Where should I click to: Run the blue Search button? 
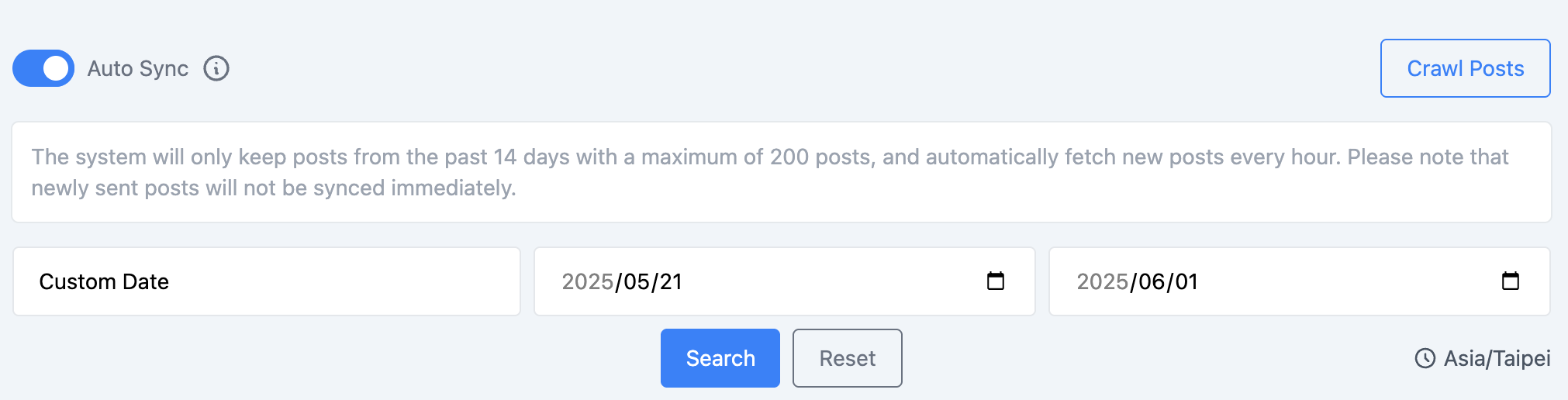pyautogui.click(x=720, y=358)
